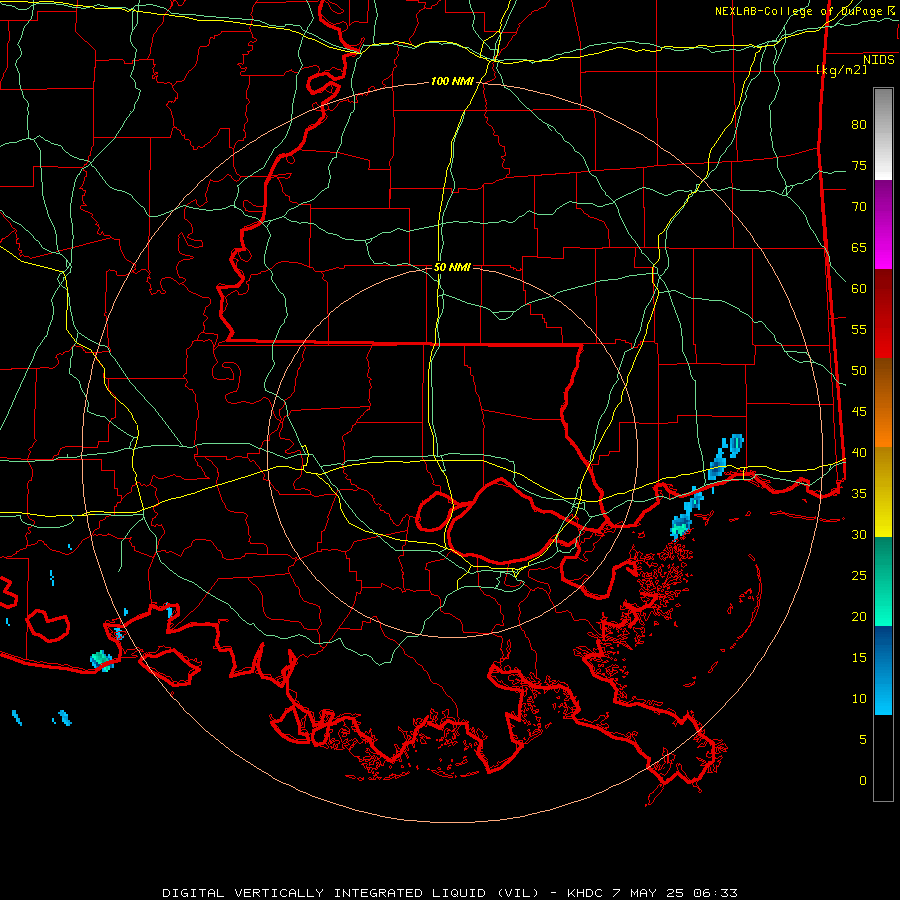Image resolution: width=900 pixels, height=900 pixels.
Task: Click the 50 value on the colorbar scale
Action: pos(859,371)
